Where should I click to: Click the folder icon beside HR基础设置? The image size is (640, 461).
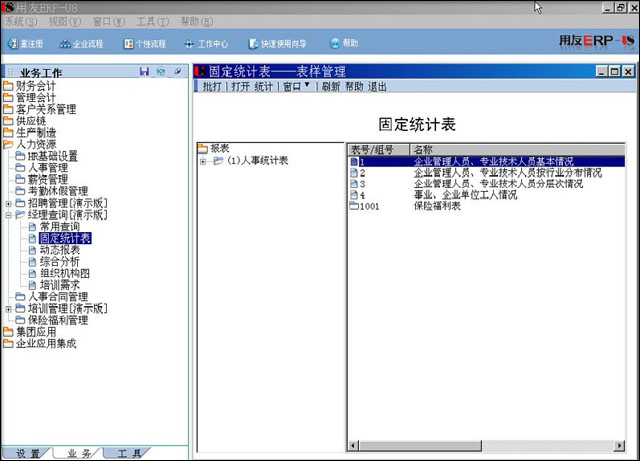pyautogui.click(x=20, y=156)
